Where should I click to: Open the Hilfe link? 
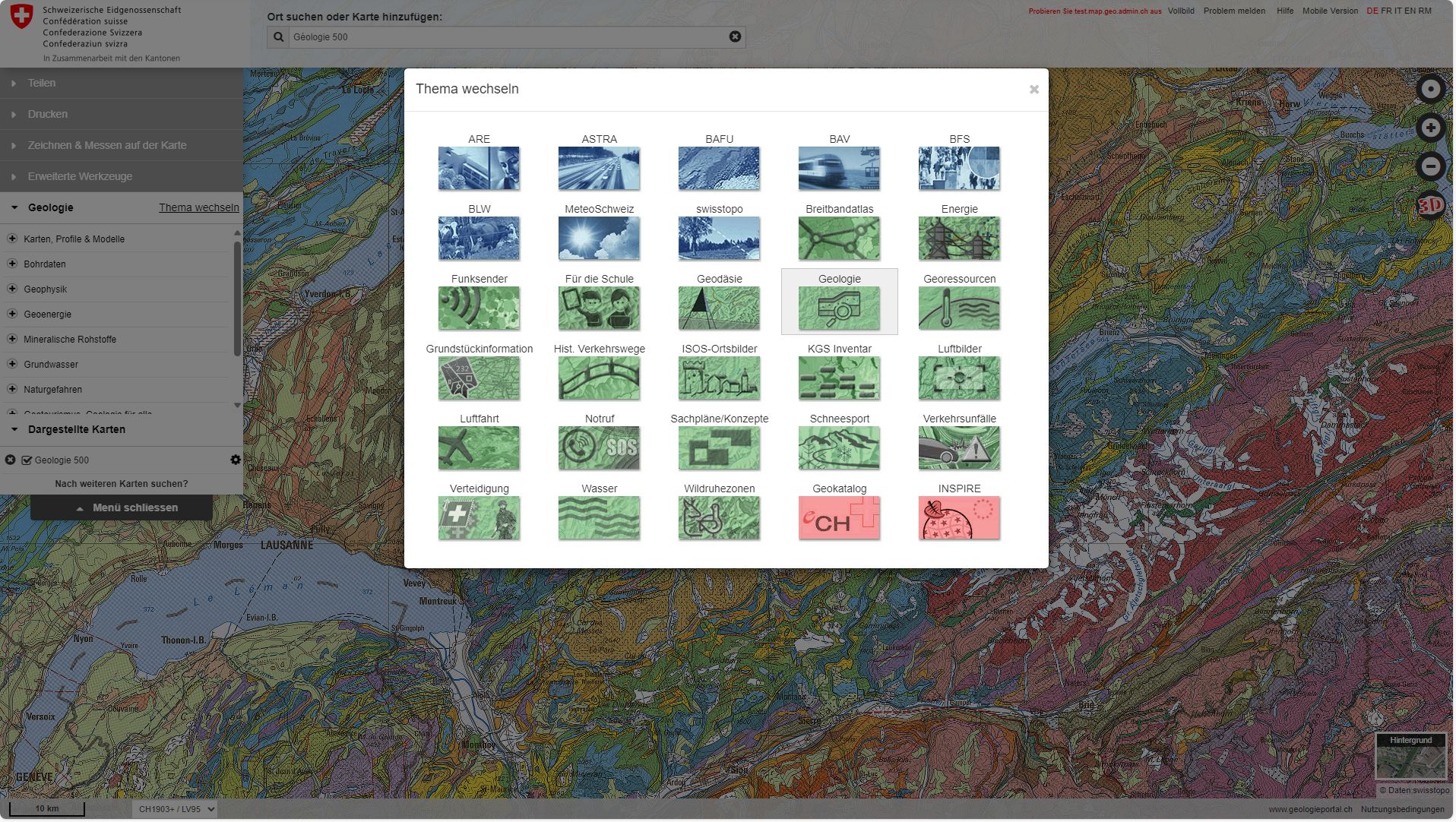(x=1285, y=11)
